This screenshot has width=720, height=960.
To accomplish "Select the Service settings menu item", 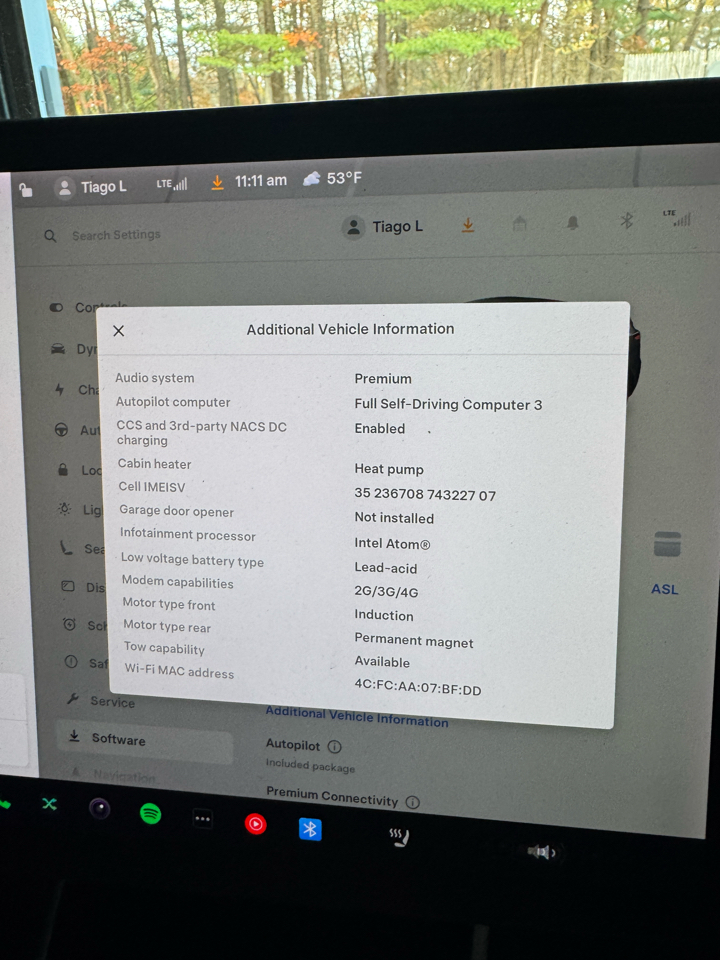I will point(112,701).
